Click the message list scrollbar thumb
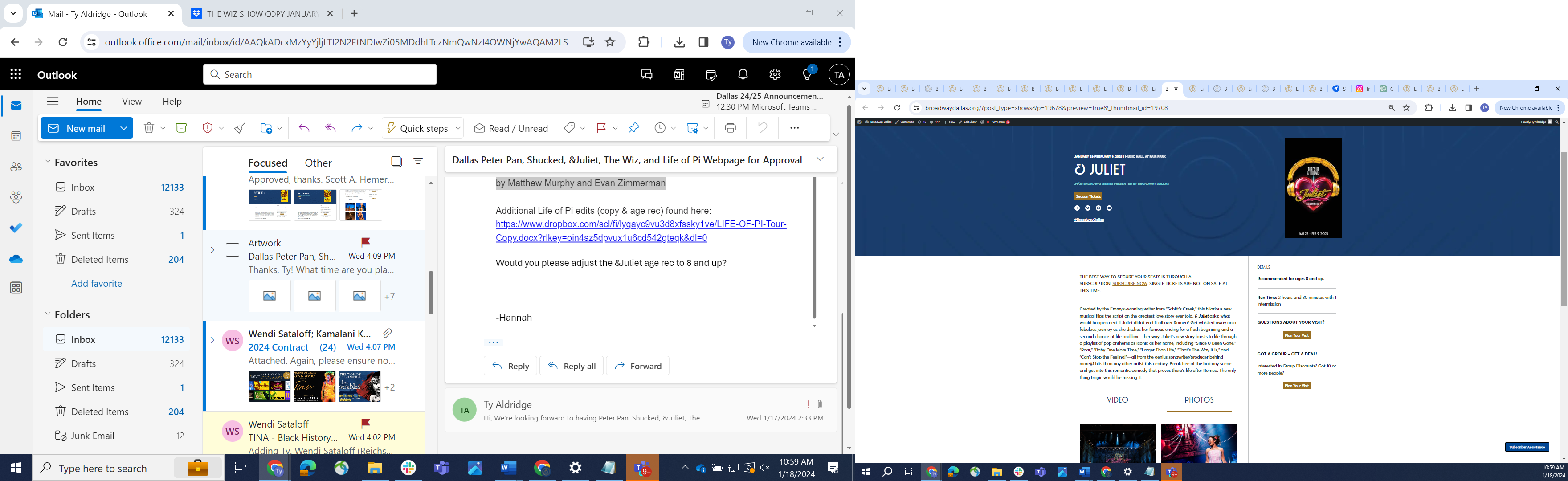Image resolution: width=1568 pixels, height=481 pixels. [431, 292]
